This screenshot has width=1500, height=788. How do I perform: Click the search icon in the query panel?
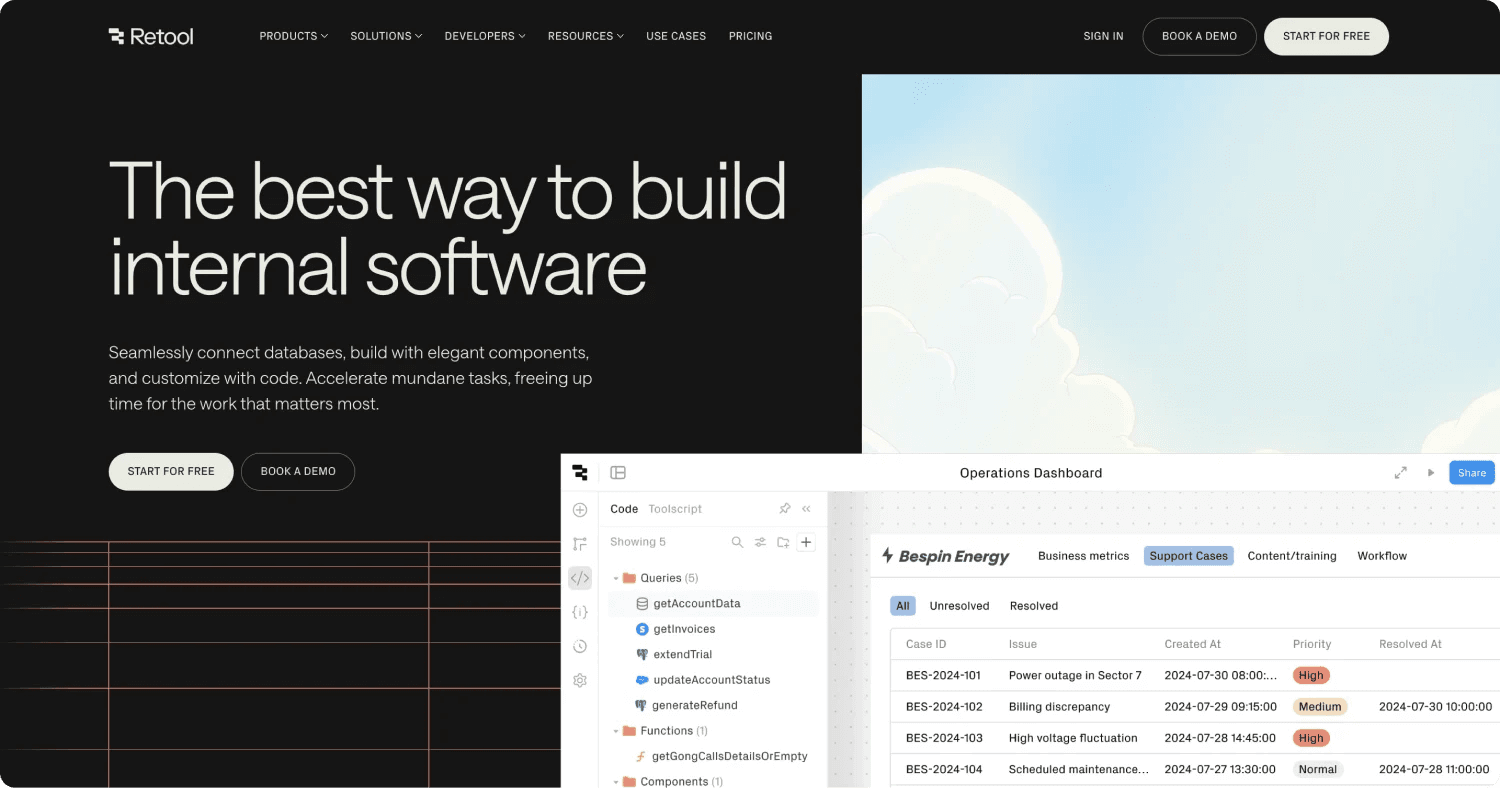click(737, 542)
